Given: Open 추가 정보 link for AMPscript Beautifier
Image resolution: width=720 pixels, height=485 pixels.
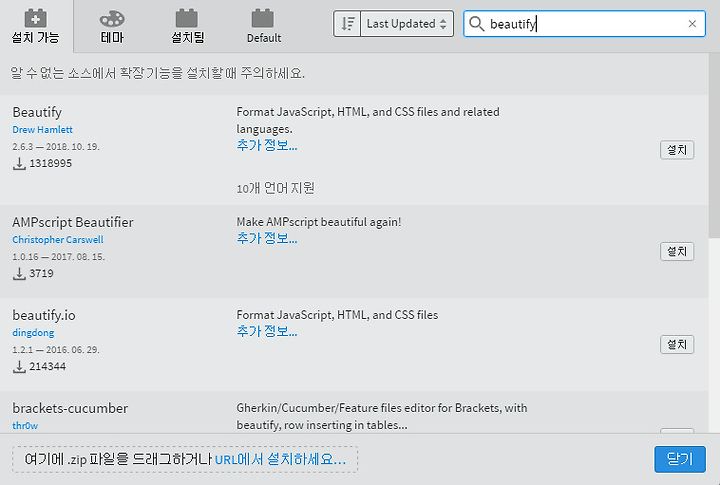Looking at the screenshot, I should [267, 238].
